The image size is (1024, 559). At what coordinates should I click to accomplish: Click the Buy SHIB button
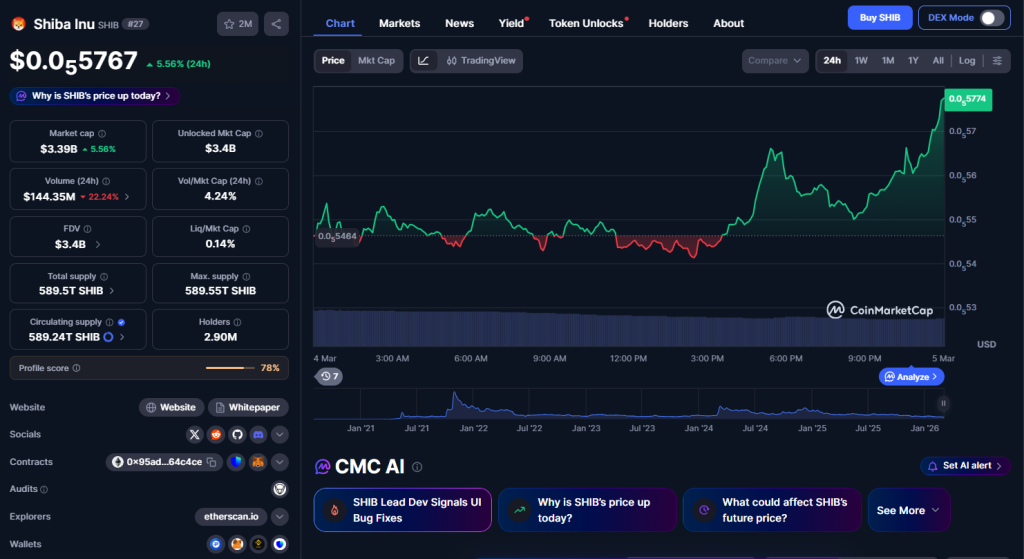[880, 18]
